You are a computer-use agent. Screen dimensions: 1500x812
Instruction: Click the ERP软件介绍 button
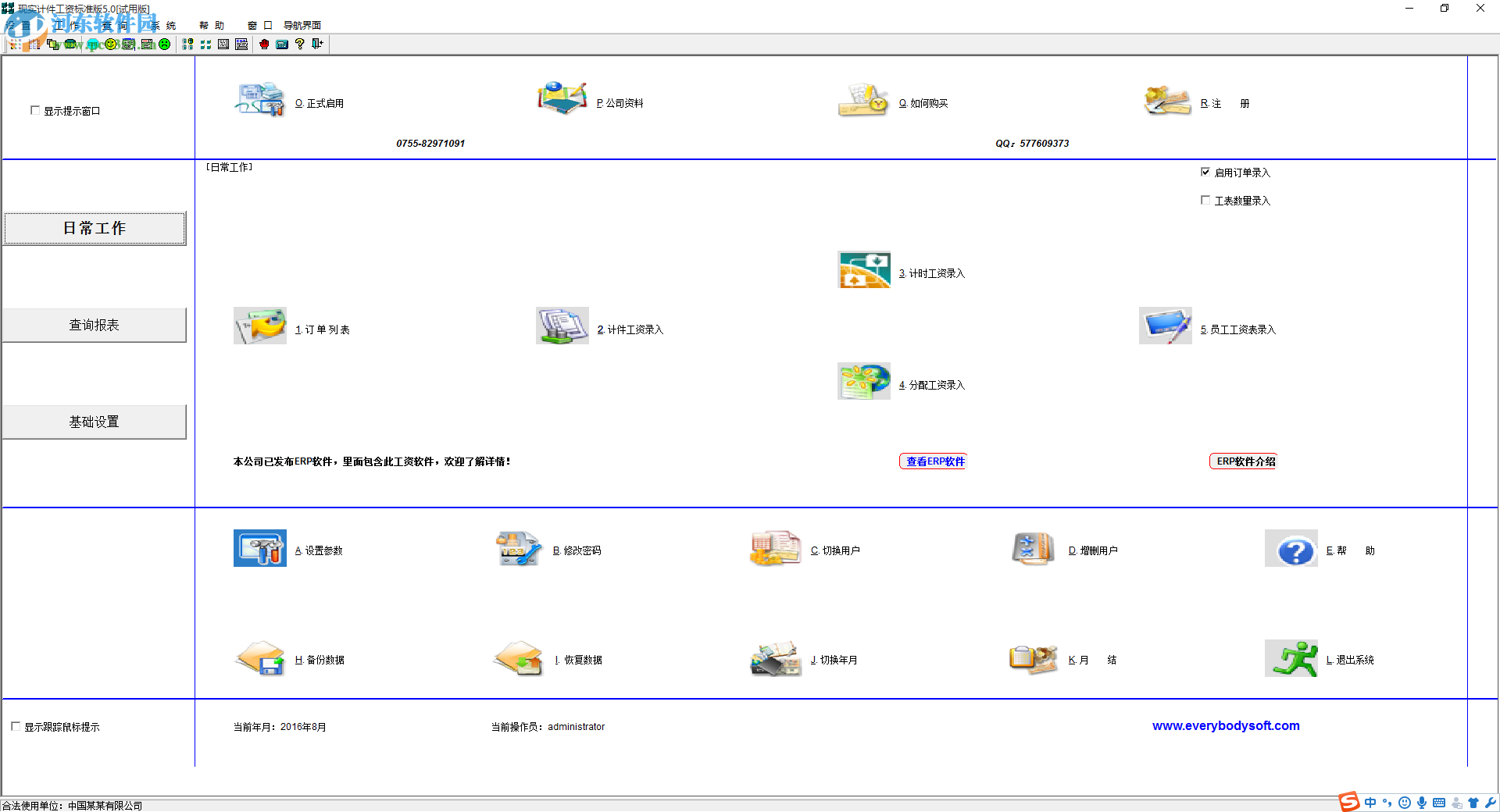click(x=1243, y=461)
